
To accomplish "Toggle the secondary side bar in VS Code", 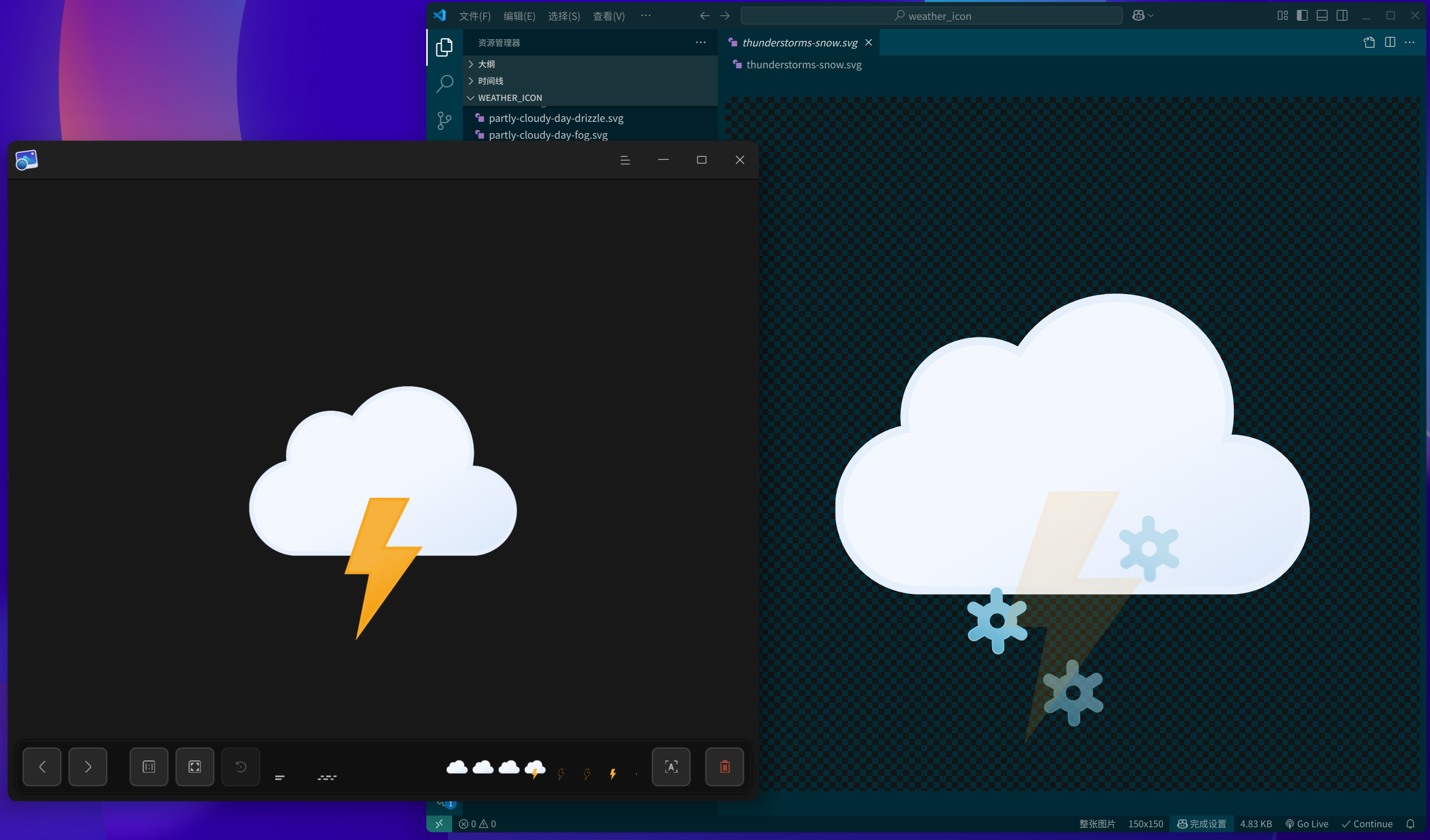I will click(1342, 15).
